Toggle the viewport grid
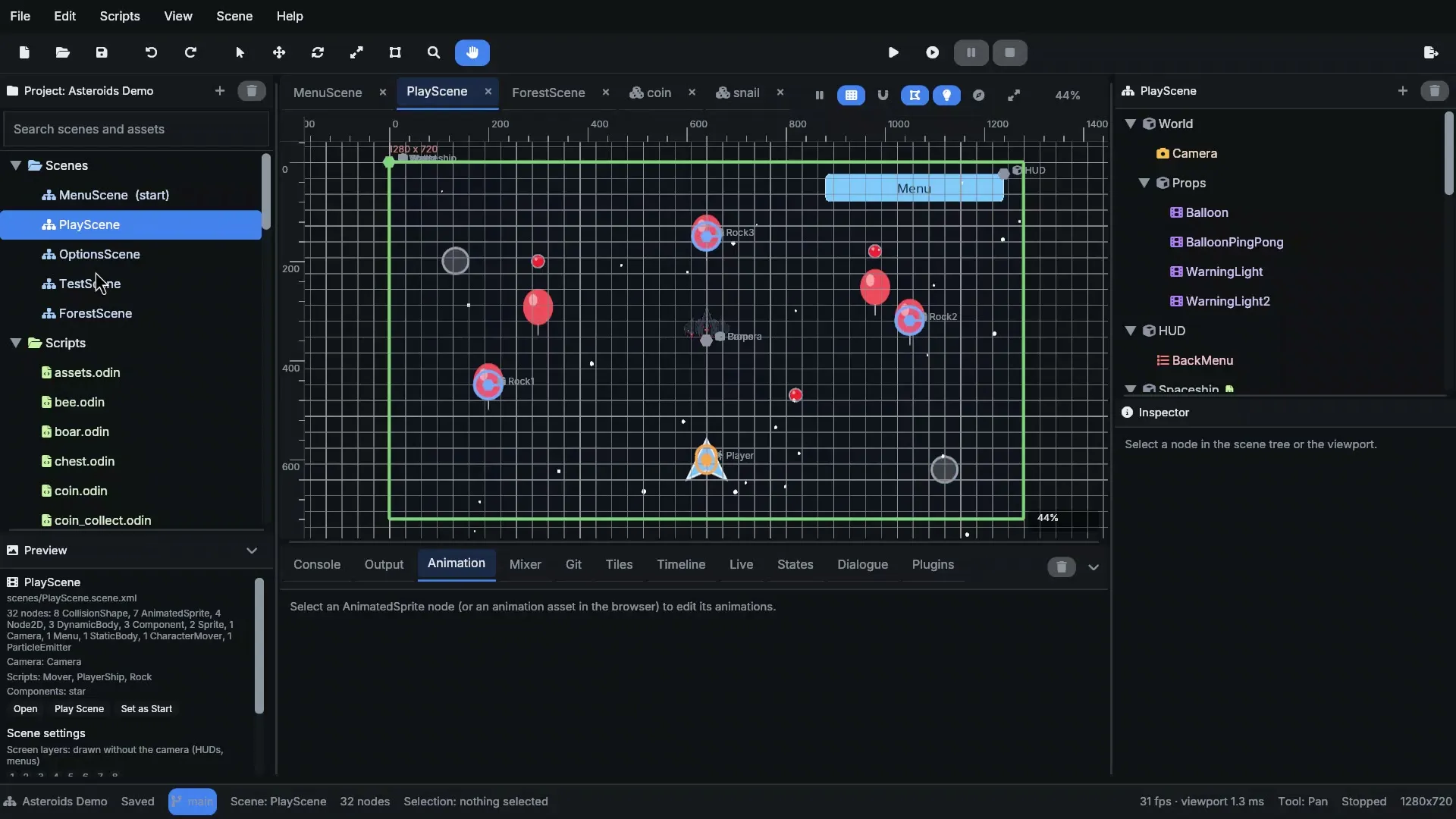 [852, 95]
